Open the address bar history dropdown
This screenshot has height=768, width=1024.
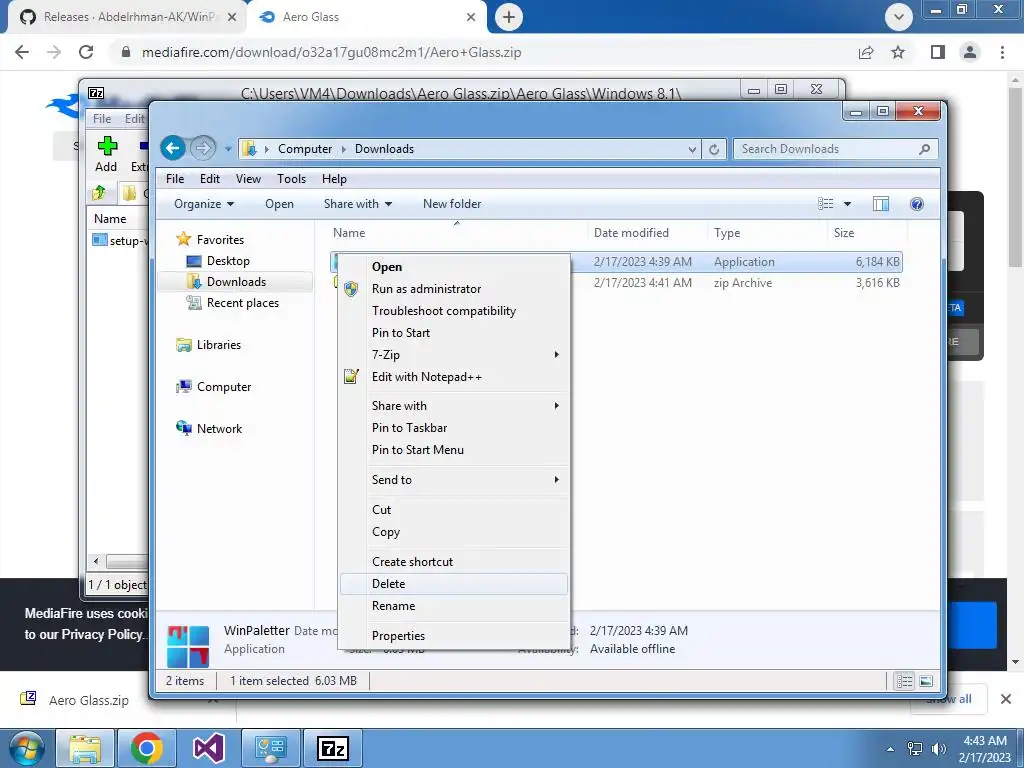click(692, 149)
